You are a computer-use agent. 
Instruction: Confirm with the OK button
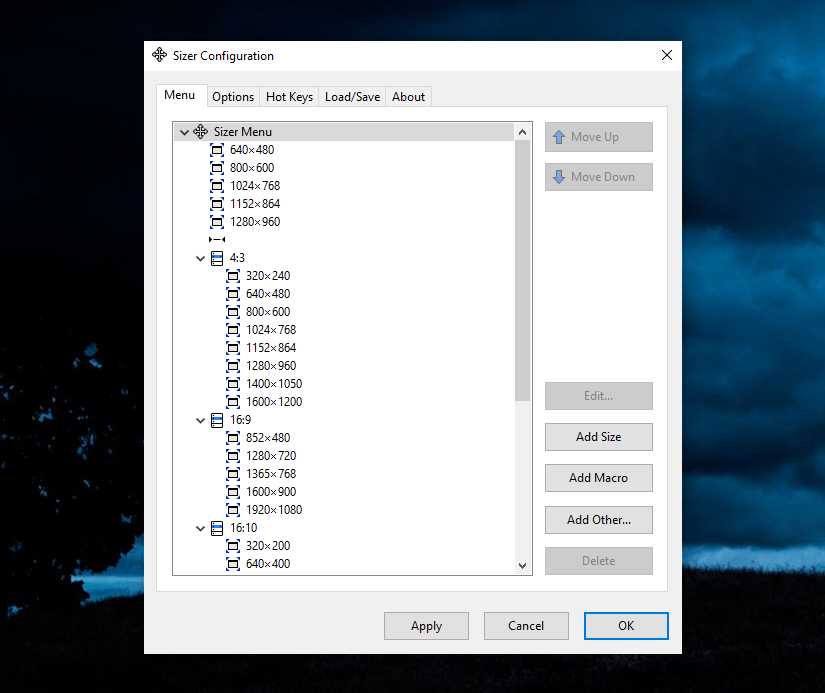click(626, 626)
